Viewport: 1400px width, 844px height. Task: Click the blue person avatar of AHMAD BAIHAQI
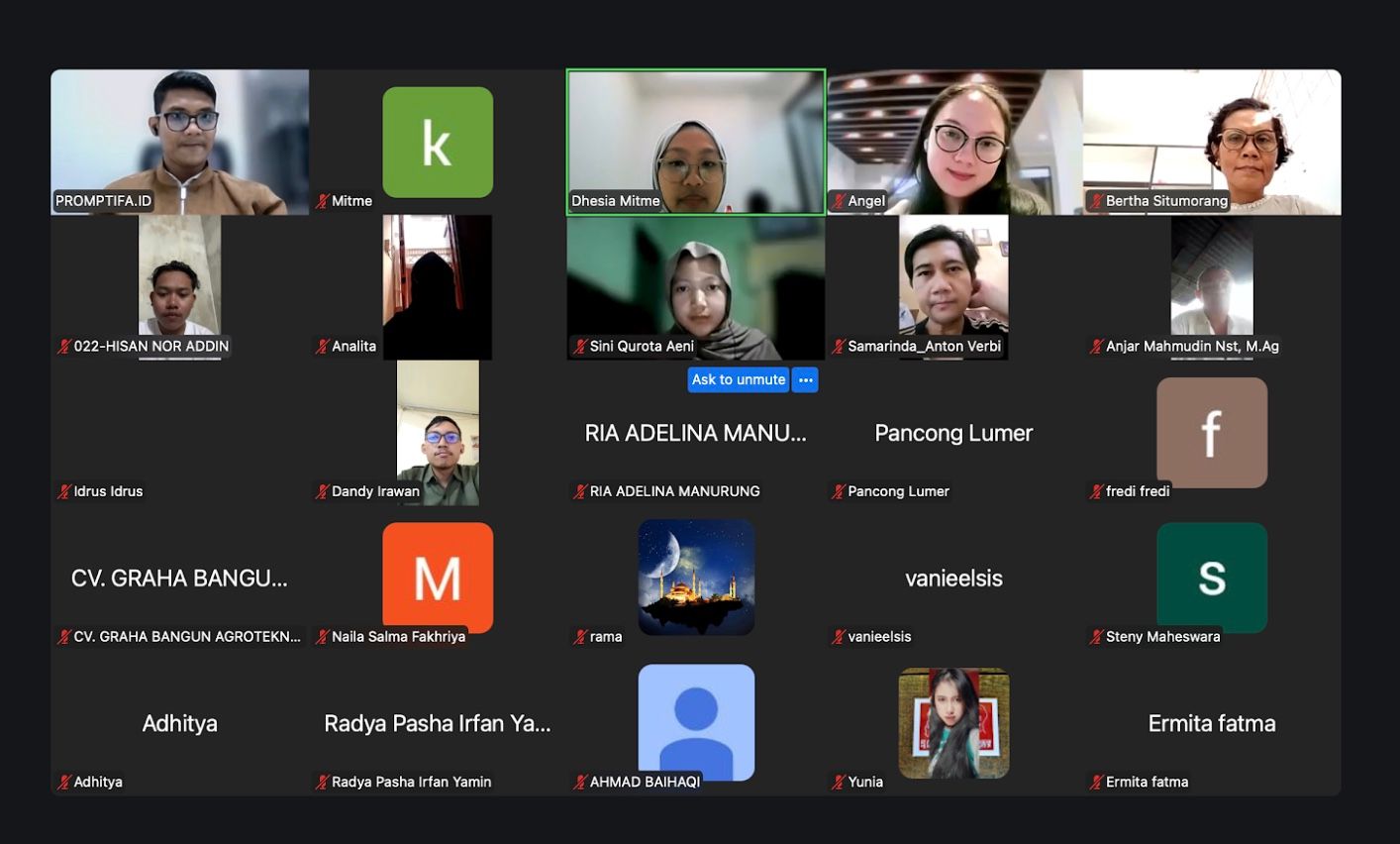coord(696,720)
